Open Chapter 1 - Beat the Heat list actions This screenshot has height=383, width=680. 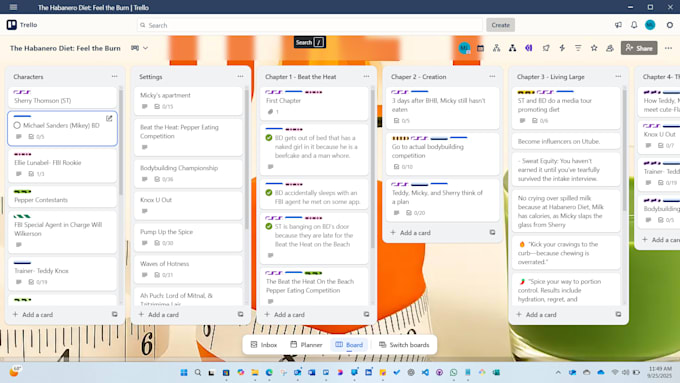pyautogui.click(x=366, y=76)
